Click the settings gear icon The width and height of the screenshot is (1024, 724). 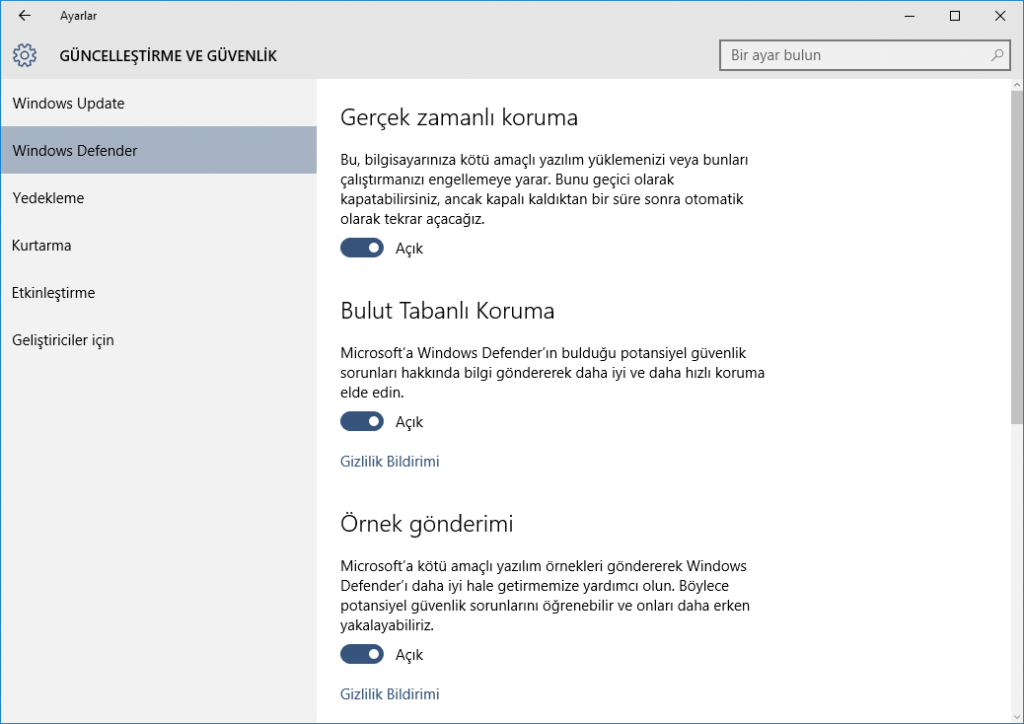(x=25, y=55)
